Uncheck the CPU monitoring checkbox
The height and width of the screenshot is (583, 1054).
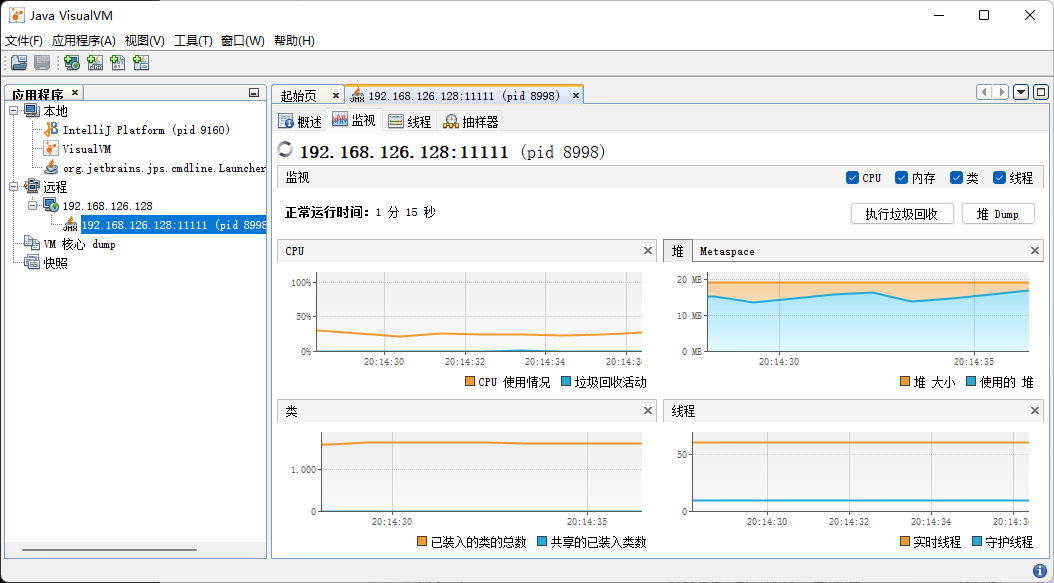pos(852,178)
